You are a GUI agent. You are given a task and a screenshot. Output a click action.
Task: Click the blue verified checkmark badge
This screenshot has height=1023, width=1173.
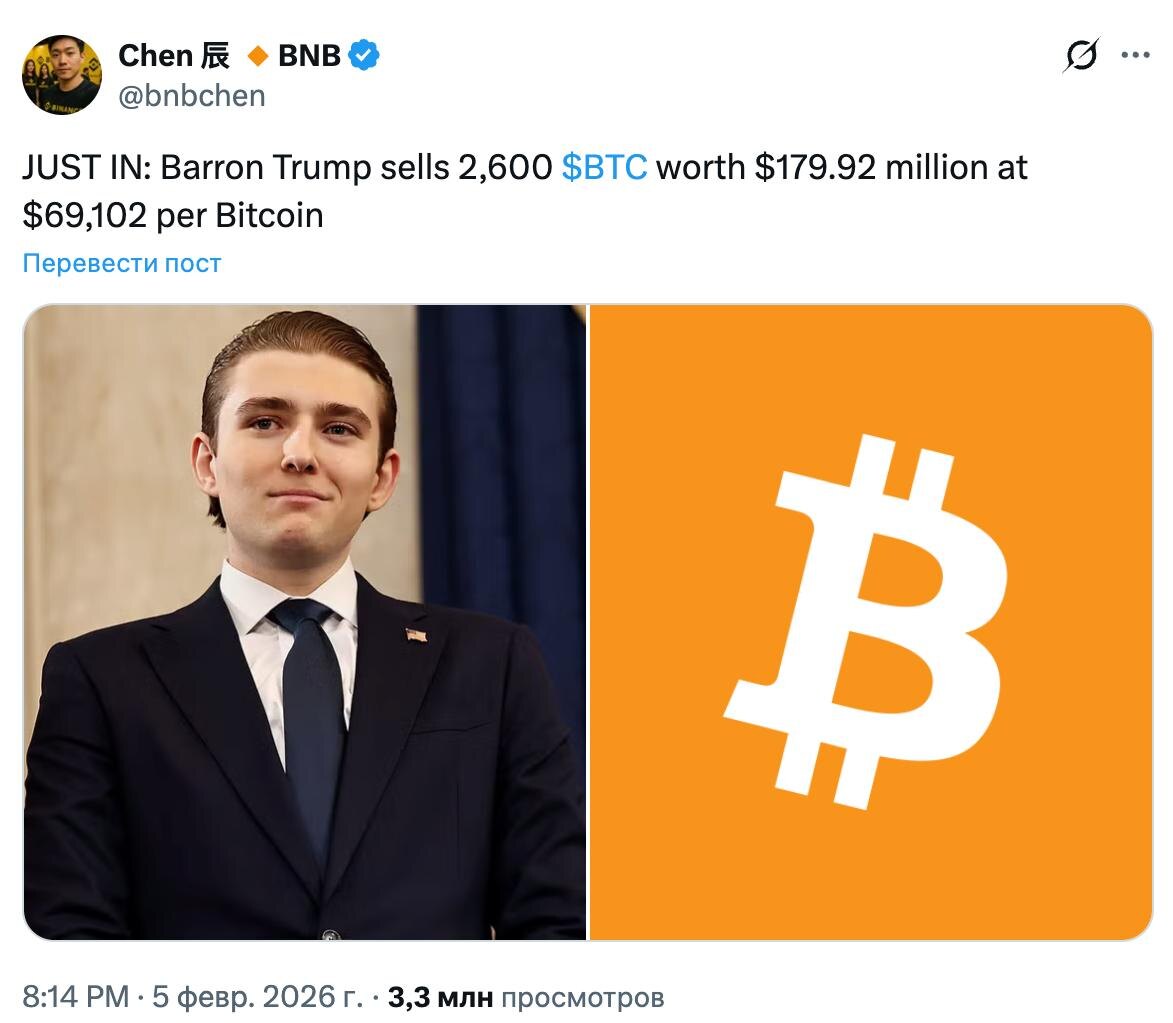[x=364, y=55]
